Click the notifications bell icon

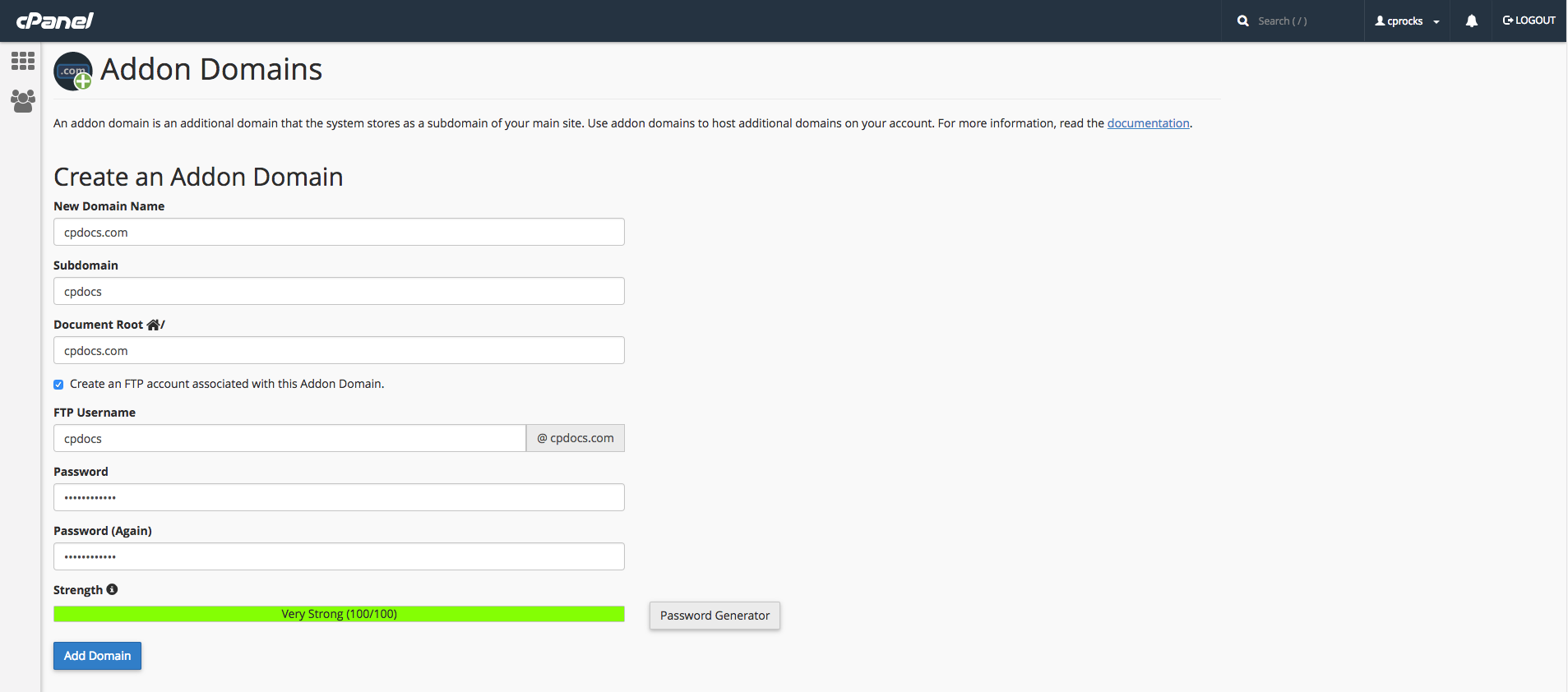(1471, 21)
